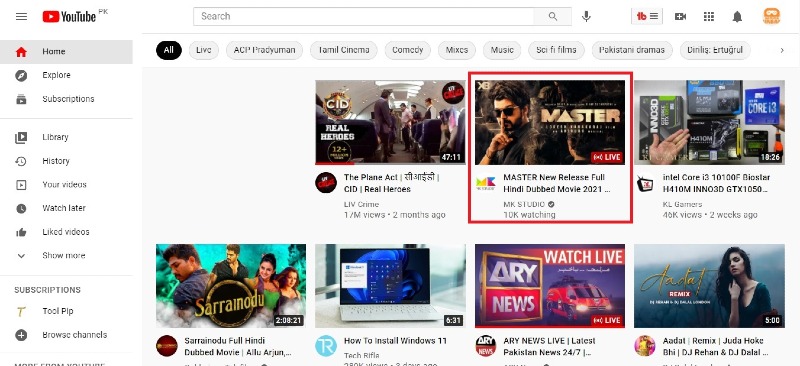Open the create video camera icon
Image resolution: width=800 pixels, height=366 pixels.
(x=680, y=16)
